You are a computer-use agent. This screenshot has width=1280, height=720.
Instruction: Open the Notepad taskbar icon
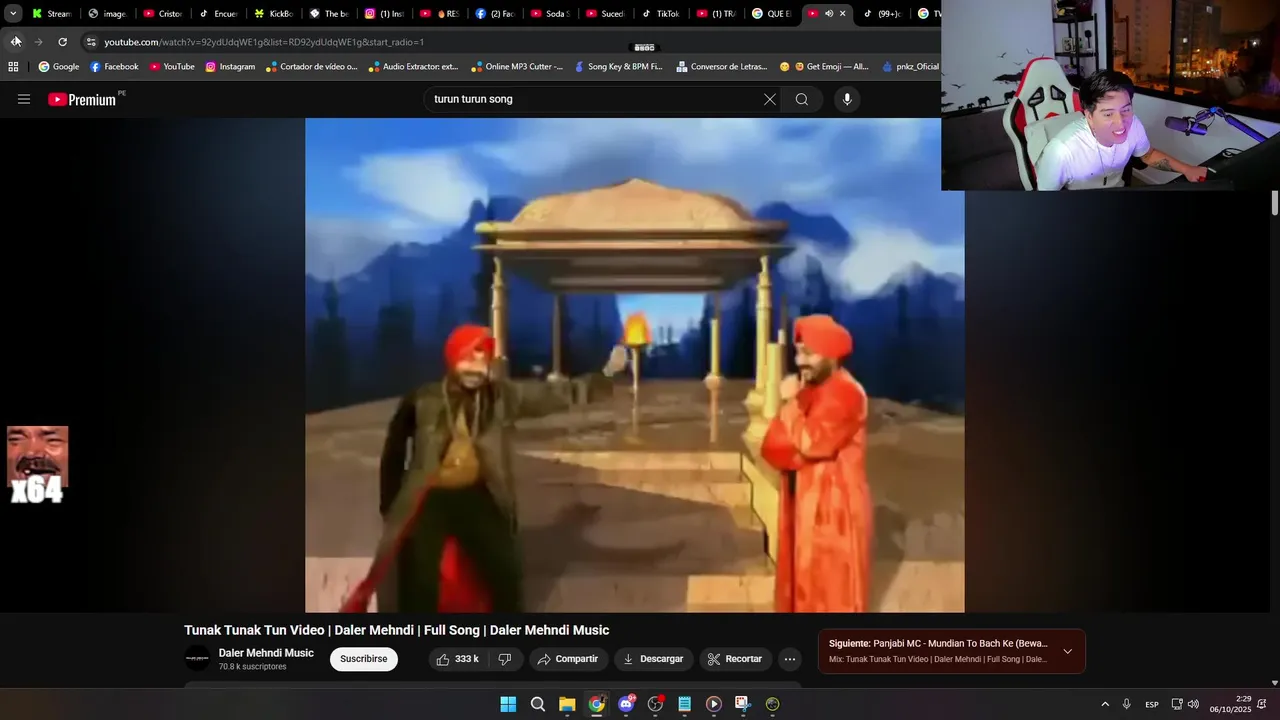(684, 704)
